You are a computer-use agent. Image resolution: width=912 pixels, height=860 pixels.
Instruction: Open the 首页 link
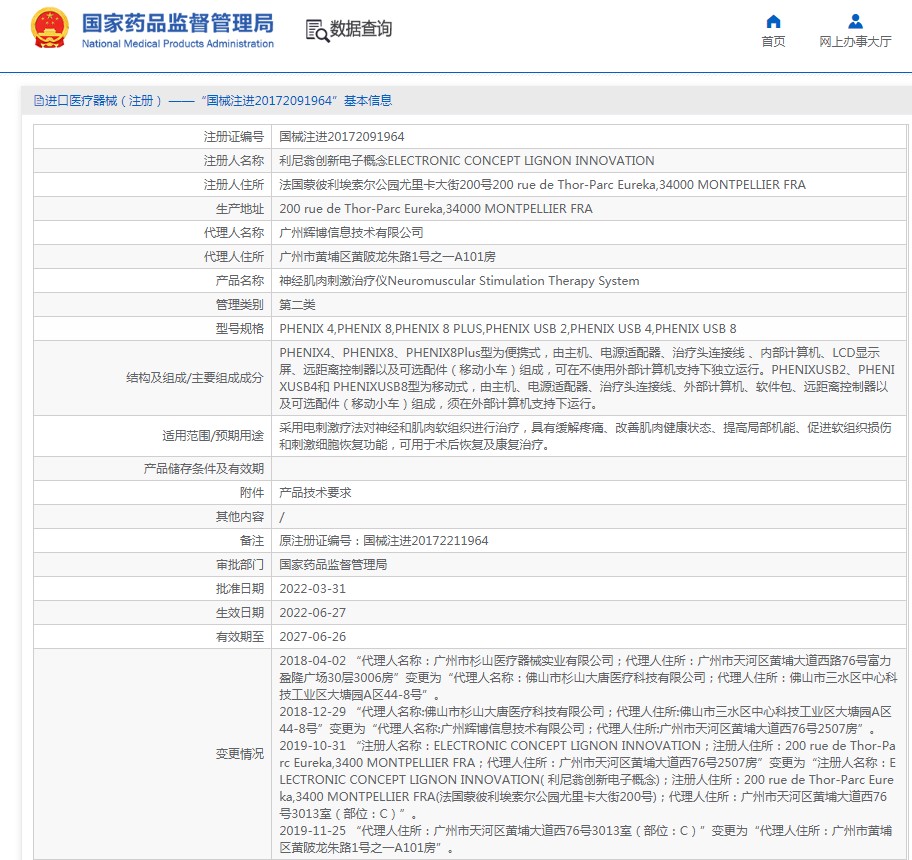tap(773, 41)
